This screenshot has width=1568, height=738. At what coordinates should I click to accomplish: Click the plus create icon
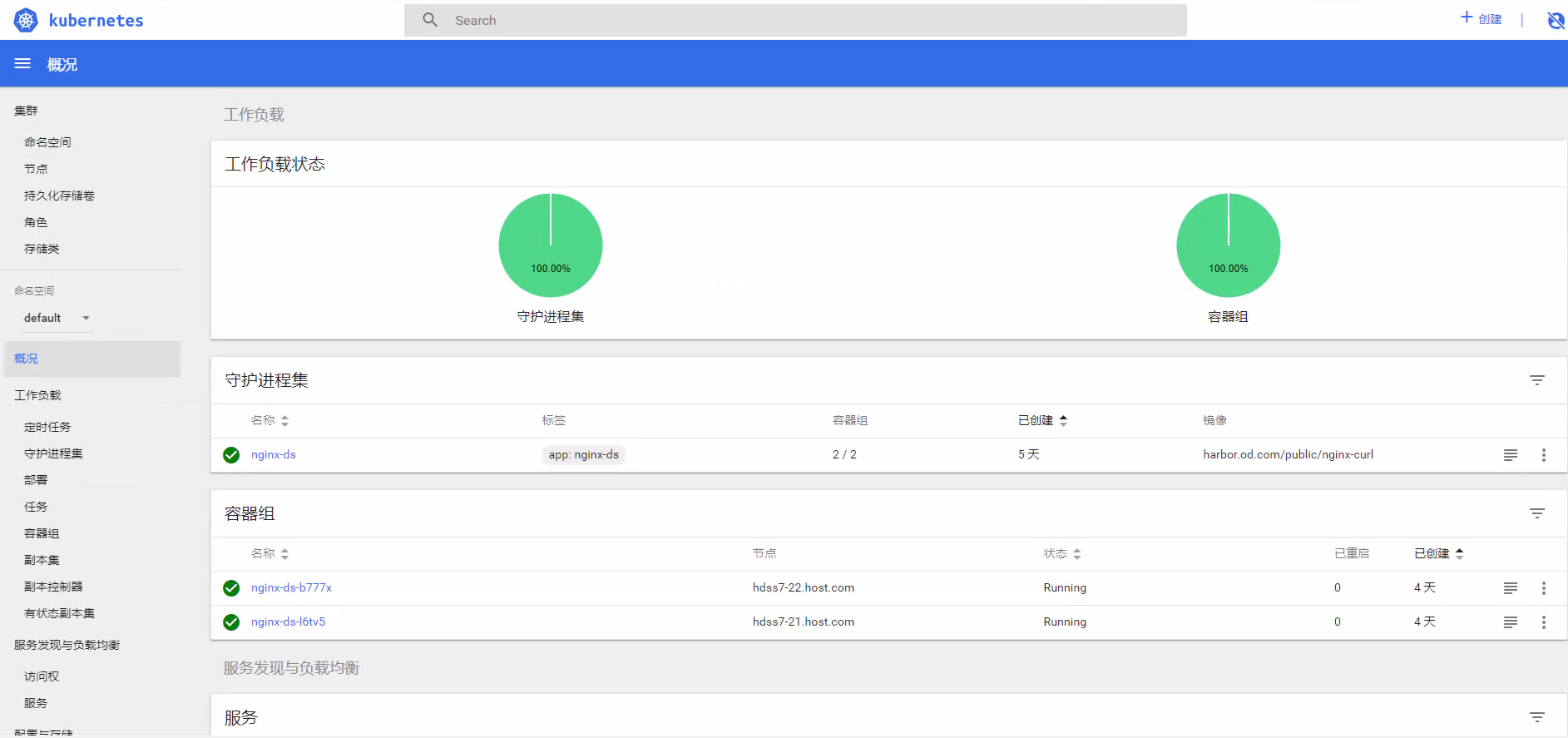tap(1467, 17)
